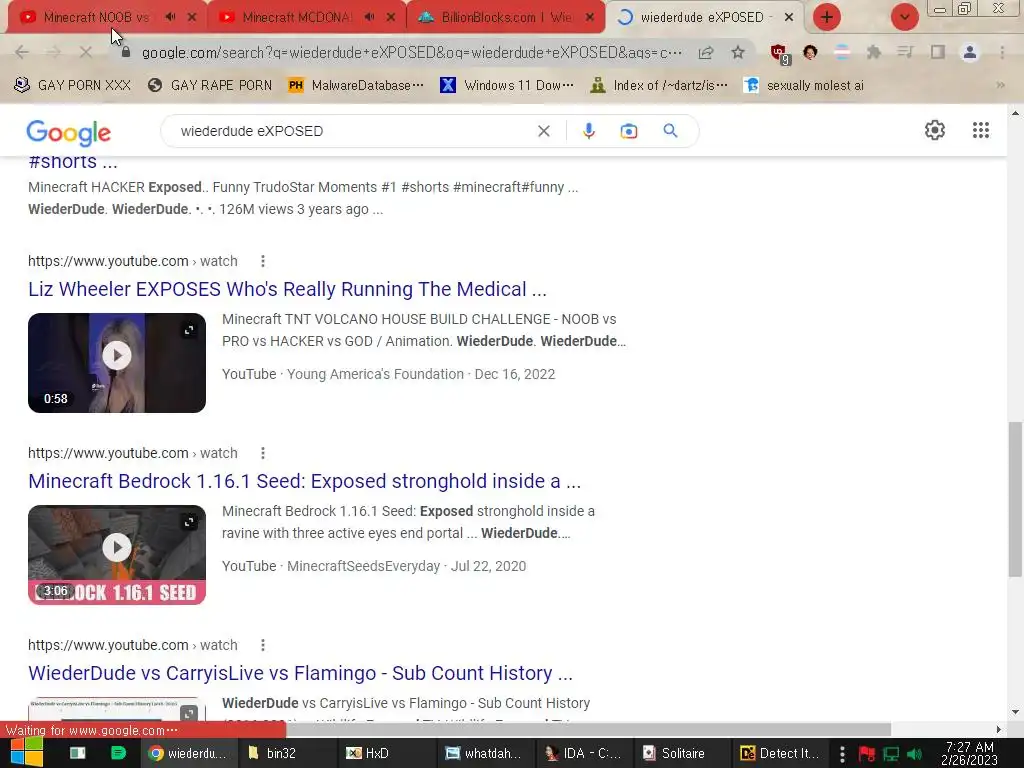
Task: Open options for the WiederDude vs CarryisLive result
Action: click(x=263, y=645)
